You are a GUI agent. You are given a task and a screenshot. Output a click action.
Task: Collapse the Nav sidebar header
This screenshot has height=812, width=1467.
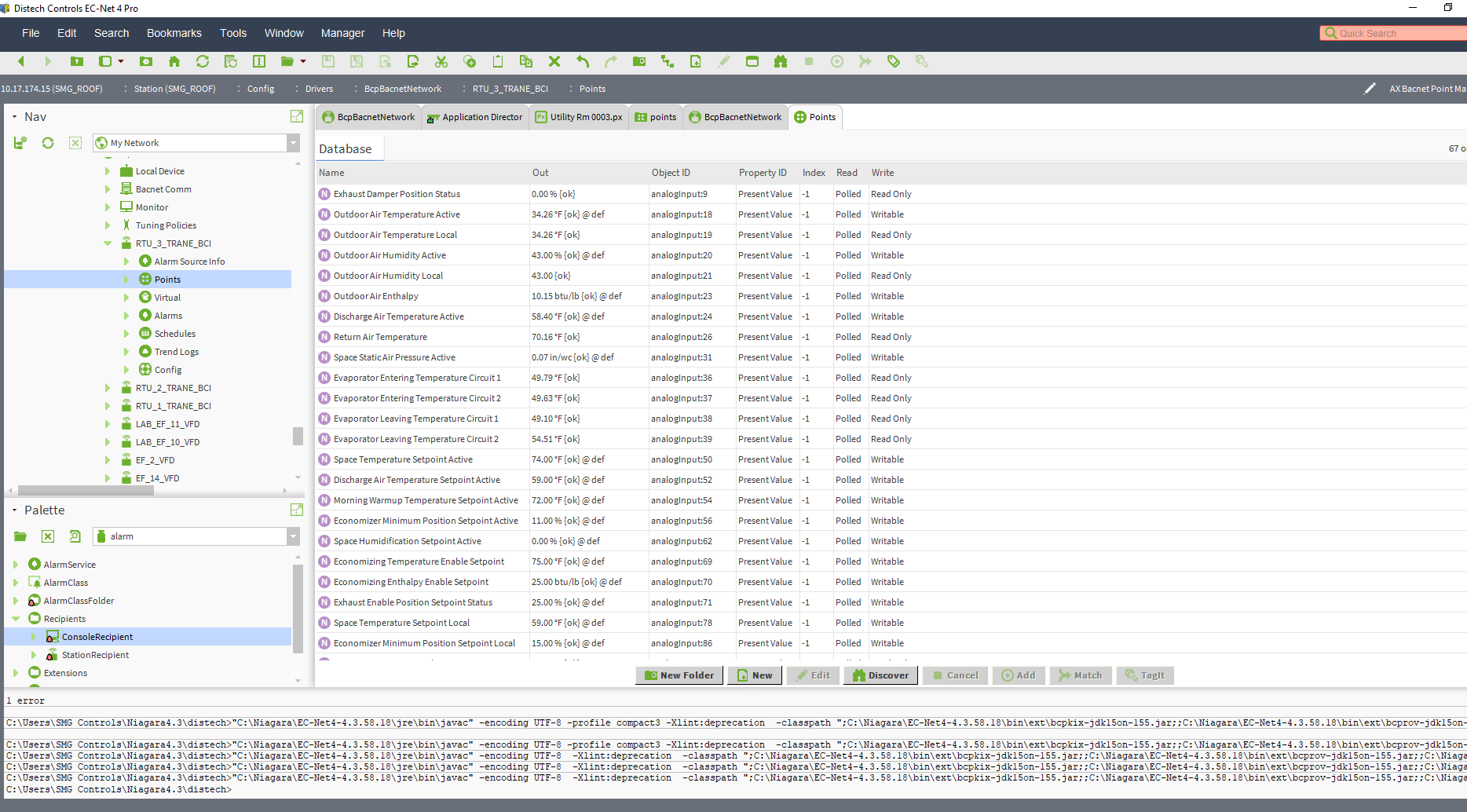coord(14,117)
